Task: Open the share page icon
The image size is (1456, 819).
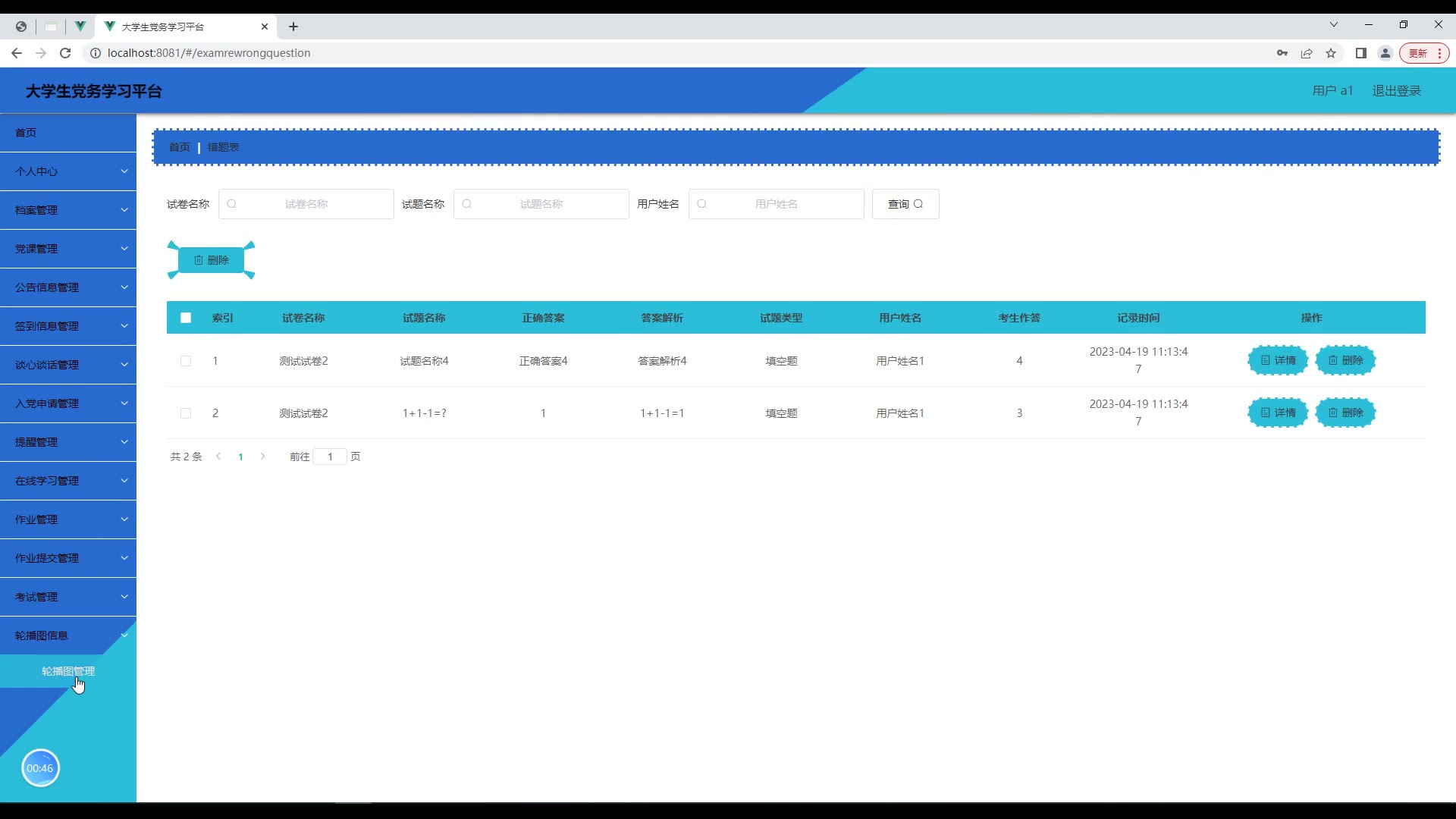Action: point(1307,53)
